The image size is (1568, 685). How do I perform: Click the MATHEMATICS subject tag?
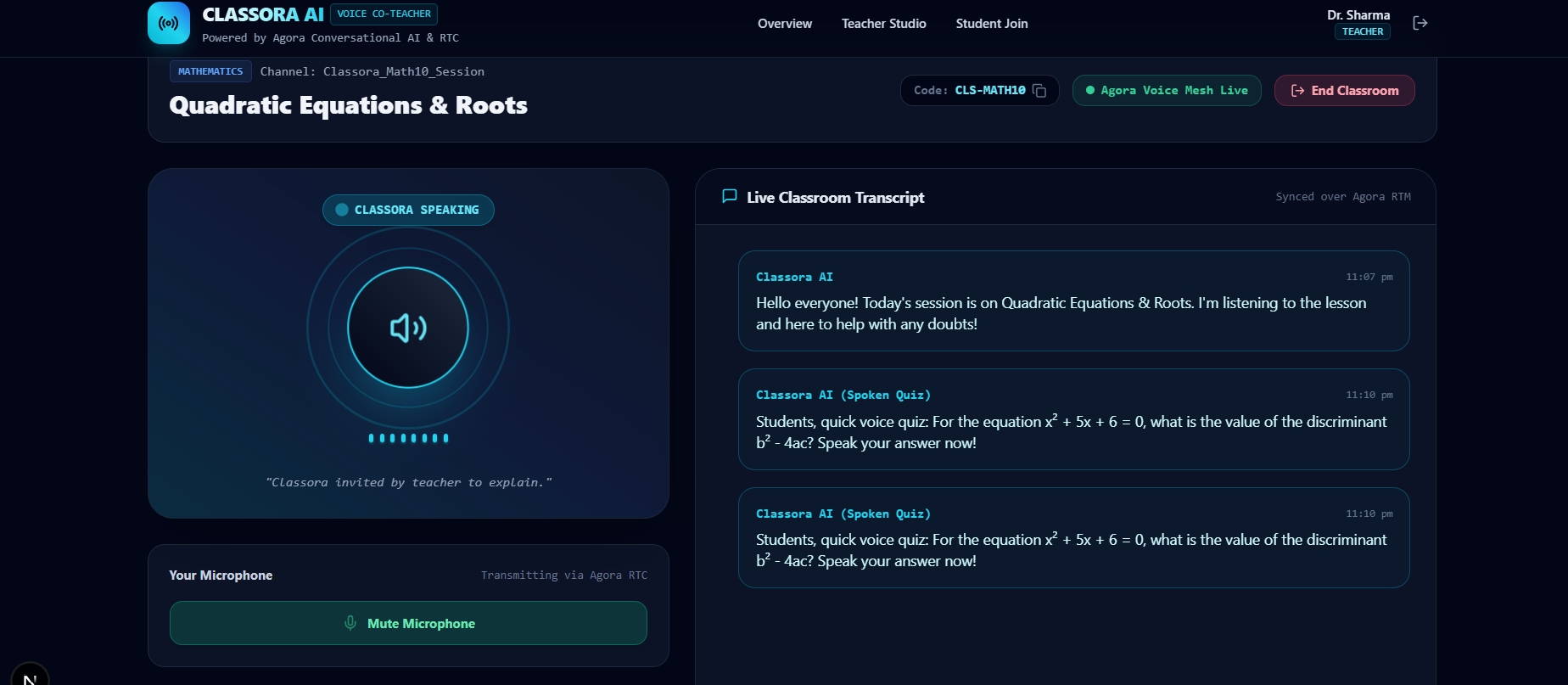click(210, 71)
